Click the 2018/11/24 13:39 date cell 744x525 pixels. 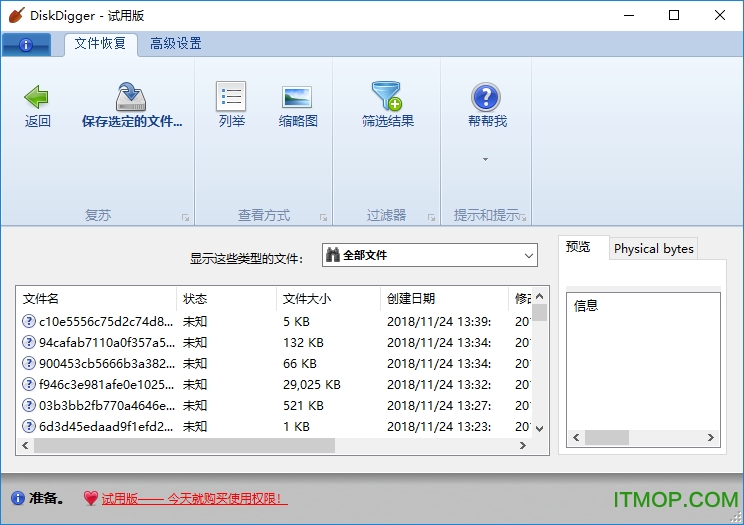click(439, 321)
